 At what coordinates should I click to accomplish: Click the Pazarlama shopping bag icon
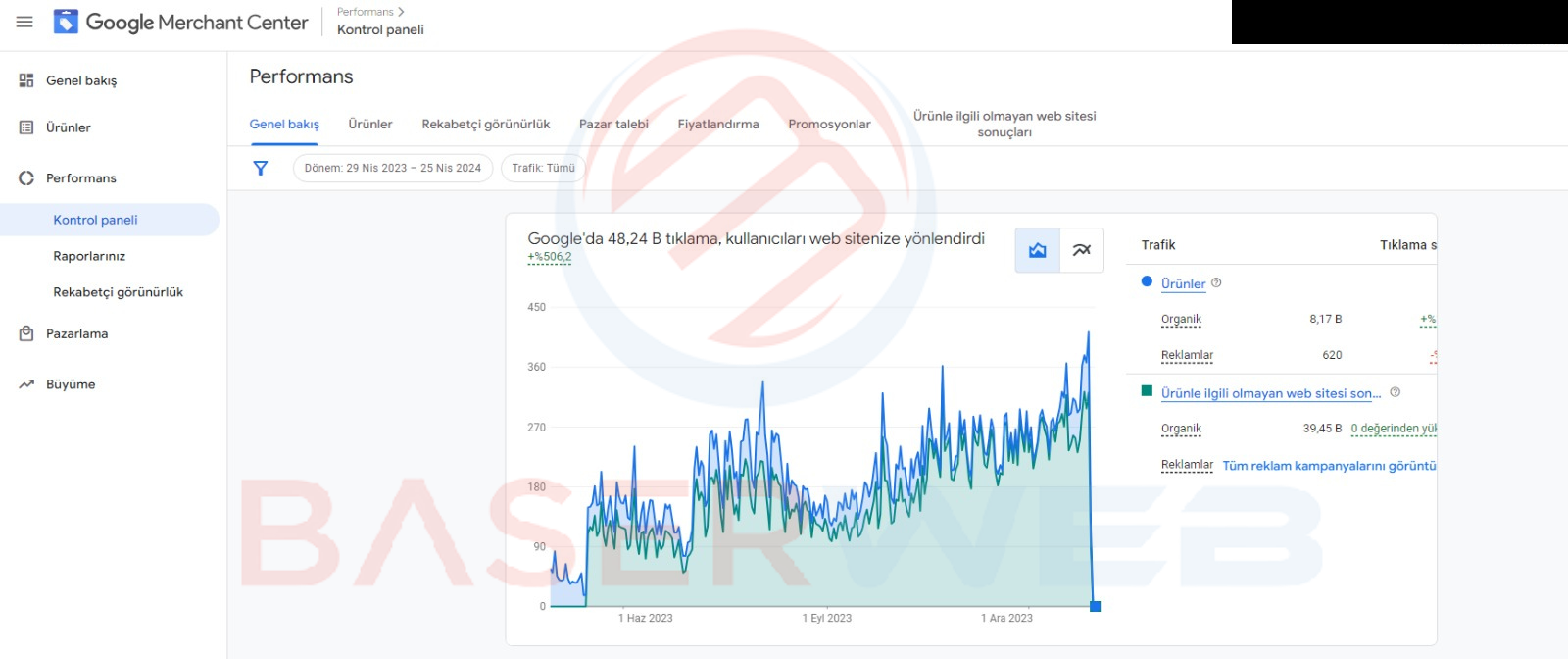[26, 334]
